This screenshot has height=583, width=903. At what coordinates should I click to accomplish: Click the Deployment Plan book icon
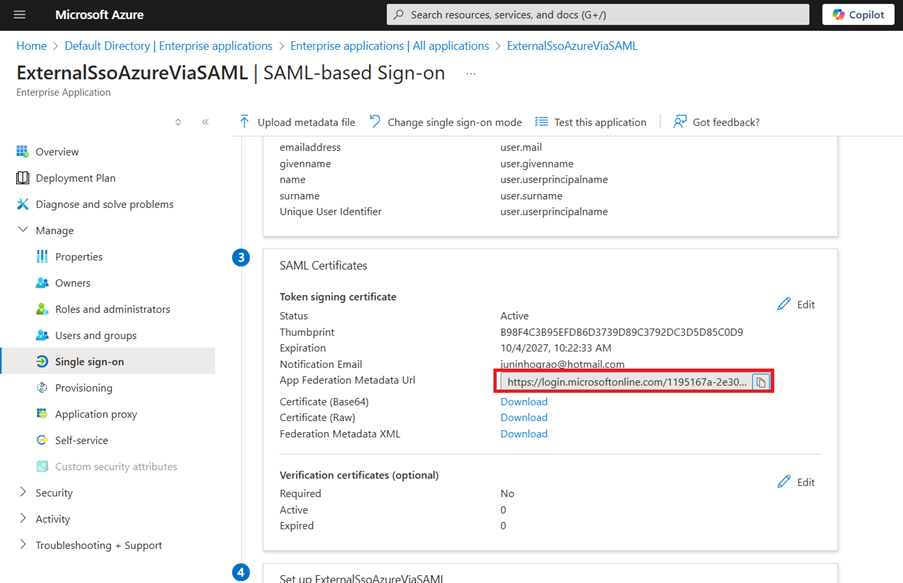22,178
